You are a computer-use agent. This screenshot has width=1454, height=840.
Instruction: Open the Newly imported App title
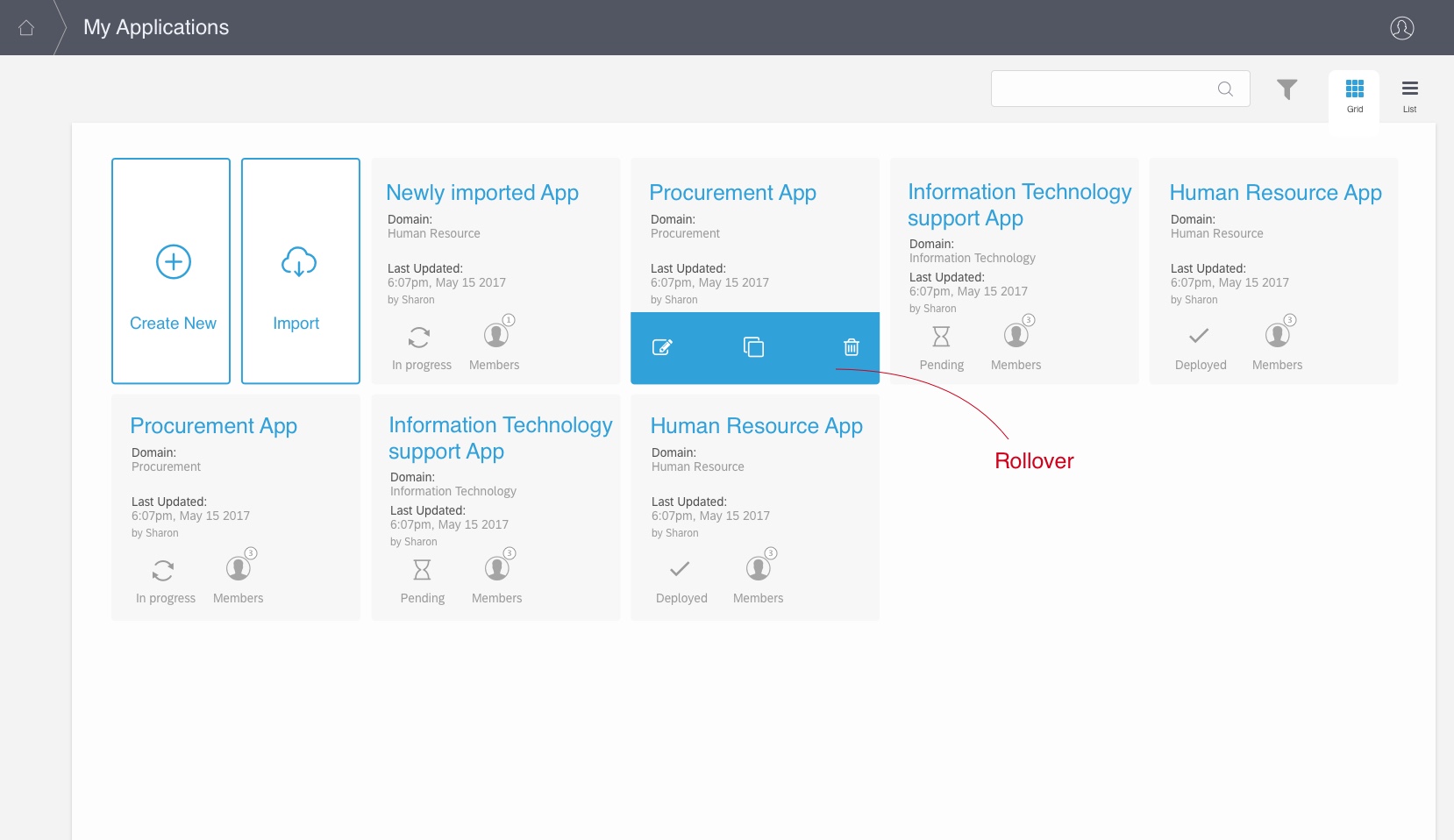482,193
